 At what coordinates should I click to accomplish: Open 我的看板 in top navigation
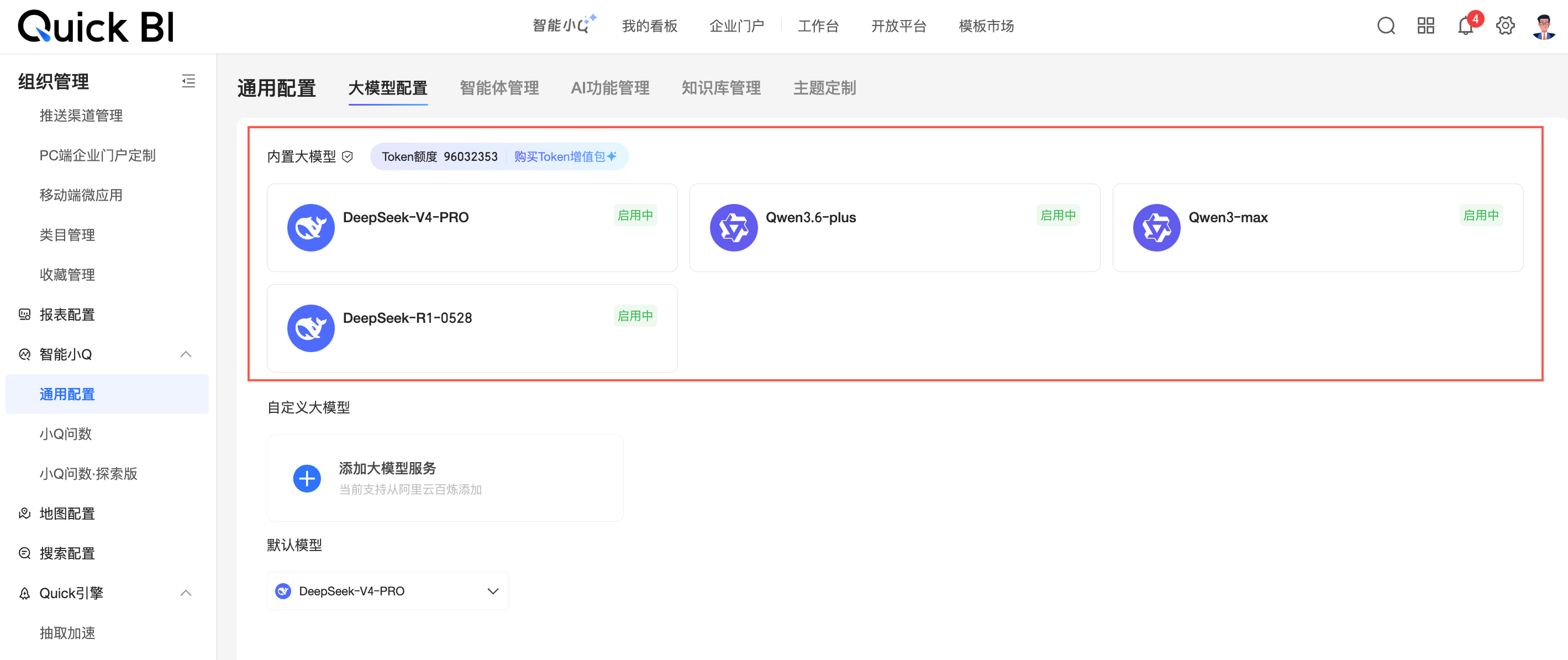pyautogui.click(x=650, y=26)
